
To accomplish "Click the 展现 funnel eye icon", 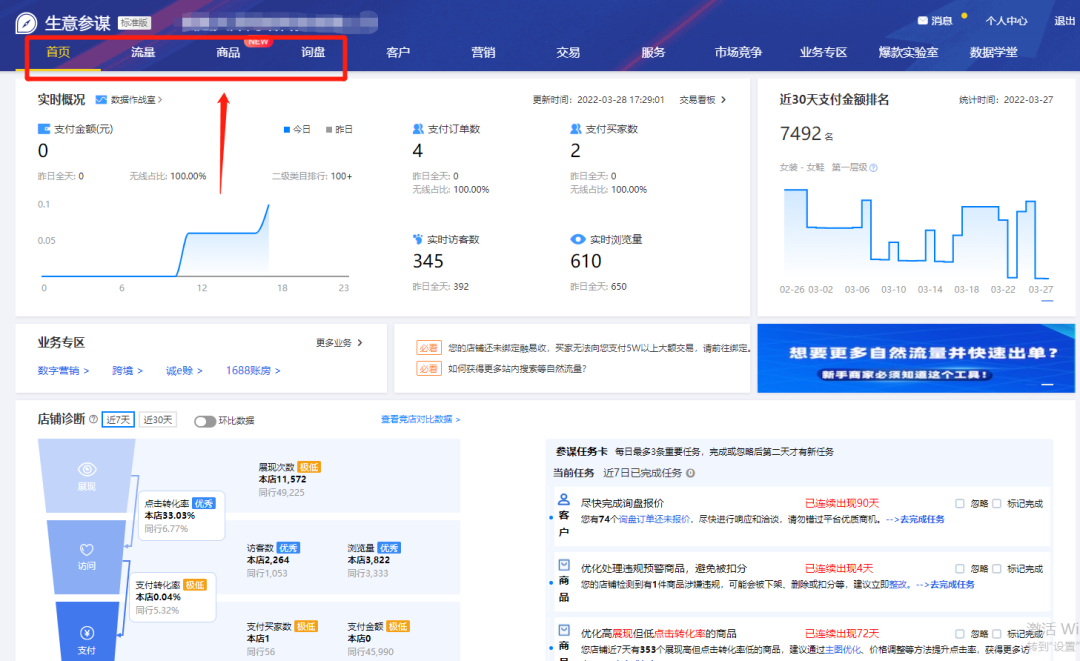I will coord(87,470).
